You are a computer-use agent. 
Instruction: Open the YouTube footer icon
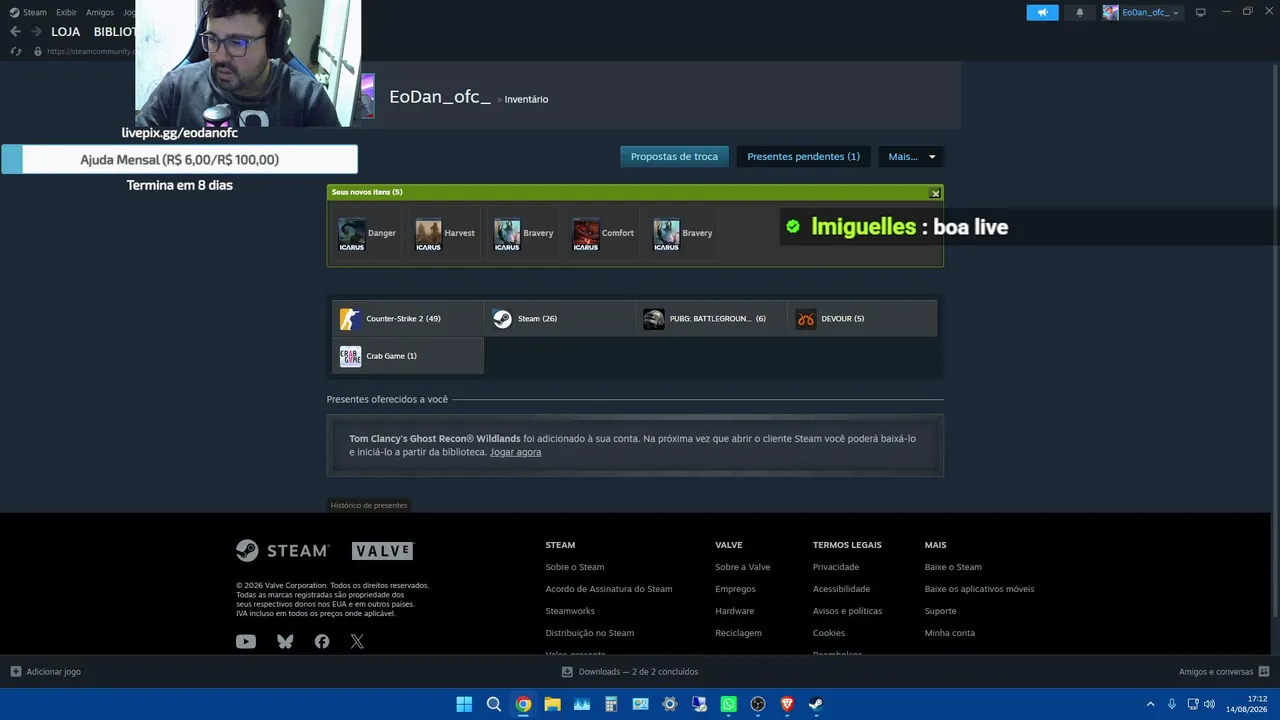coord(246,642)
